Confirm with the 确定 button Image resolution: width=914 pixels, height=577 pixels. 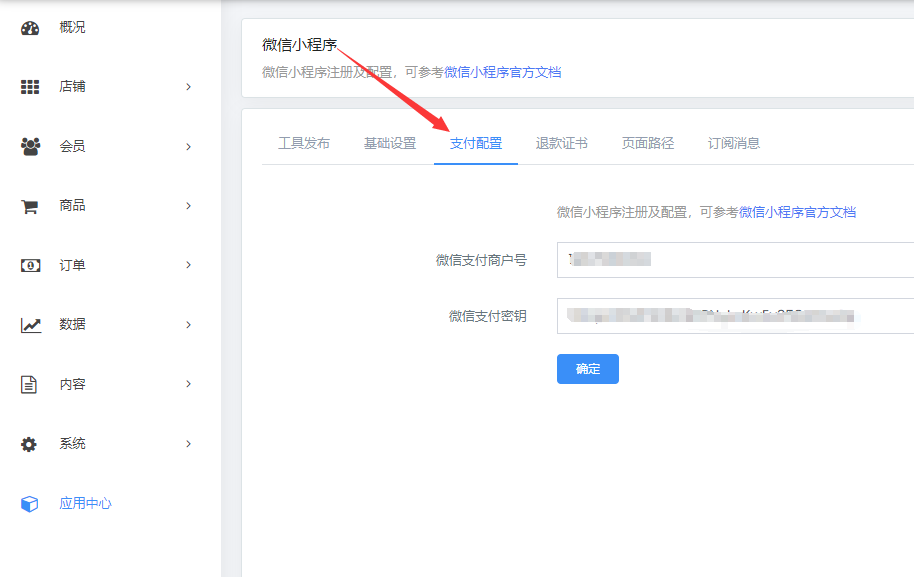click(588, 369)
